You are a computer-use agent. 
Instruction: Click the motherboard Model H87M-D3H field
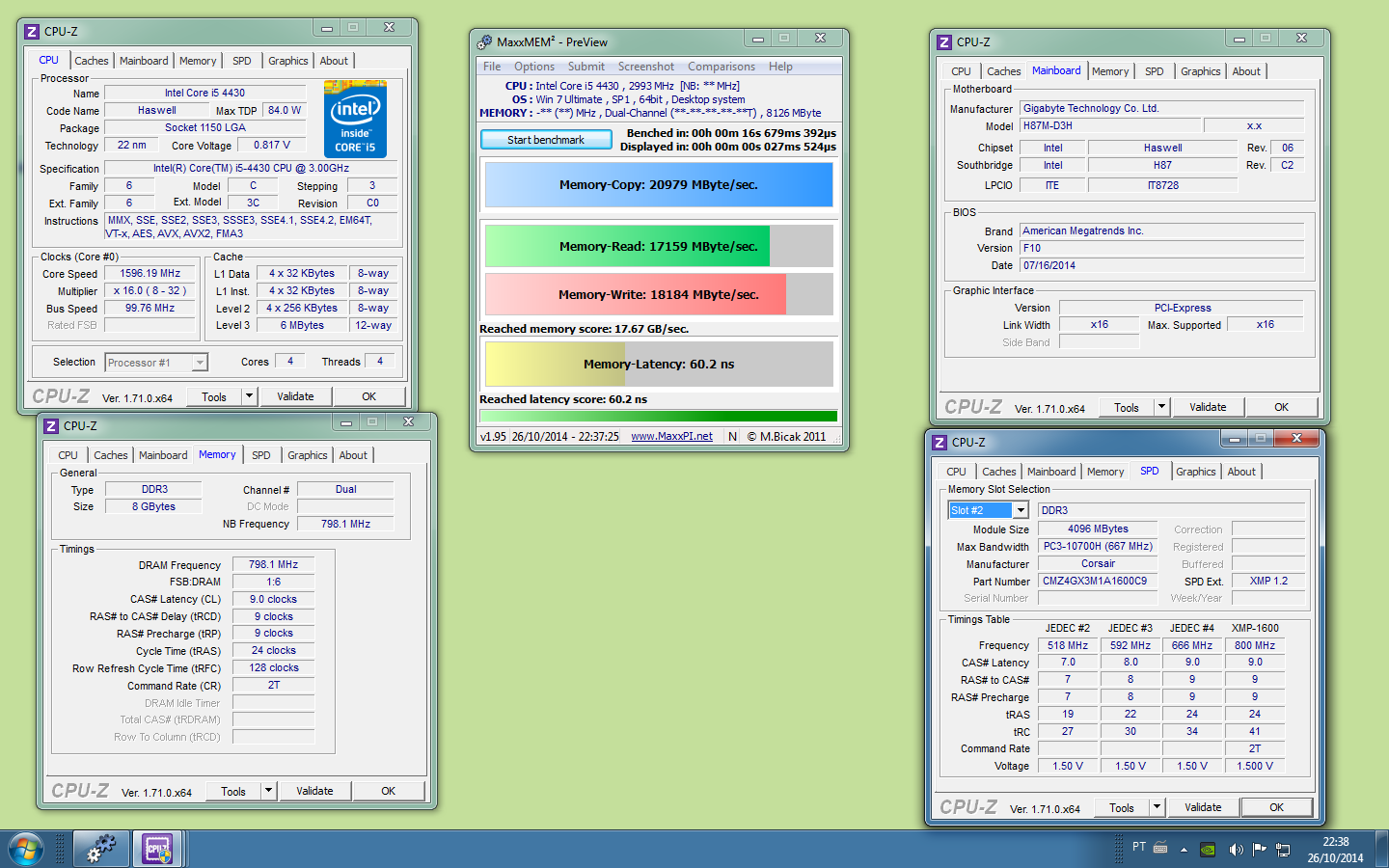coord(1109,126)
